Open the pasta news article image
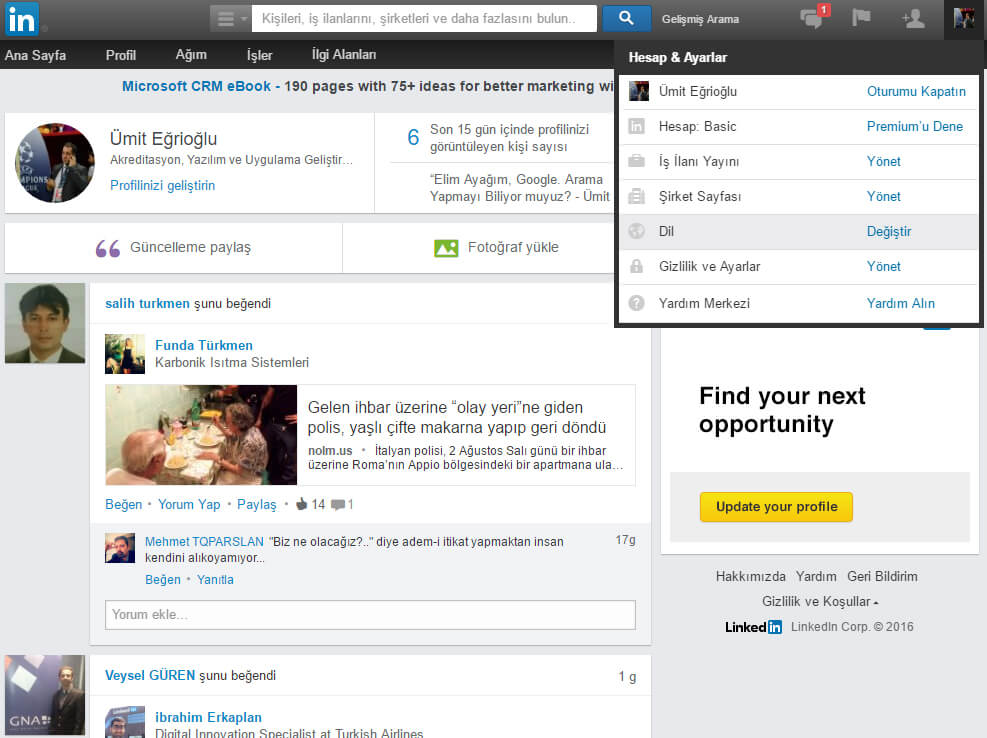This screenshot has height=738, width=987. [201, 435]
